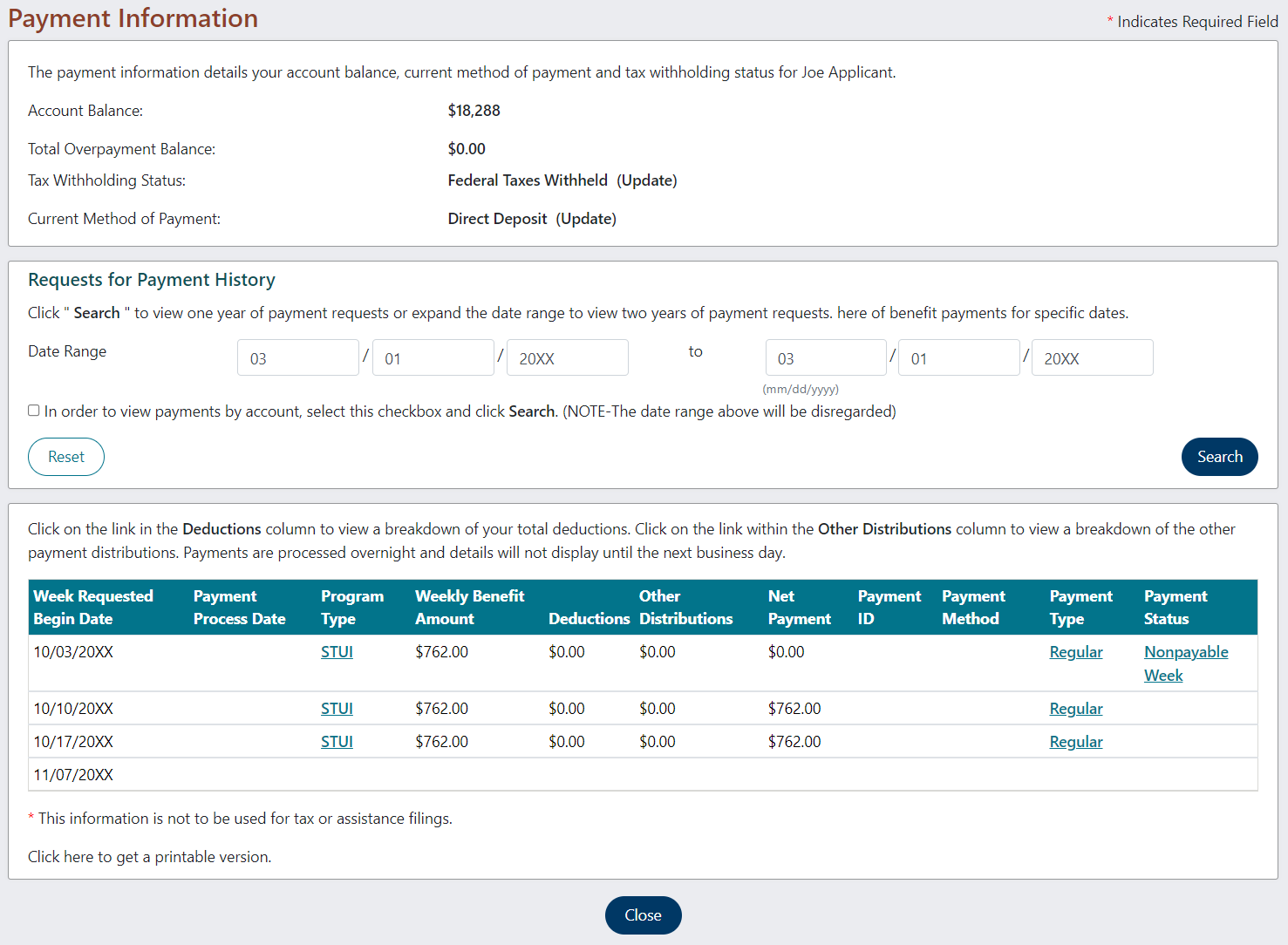The width and height of the screenshot is (1288, 945).
Task: Open the STUI link for week 10/03/20XX
Action: [337, 651]
